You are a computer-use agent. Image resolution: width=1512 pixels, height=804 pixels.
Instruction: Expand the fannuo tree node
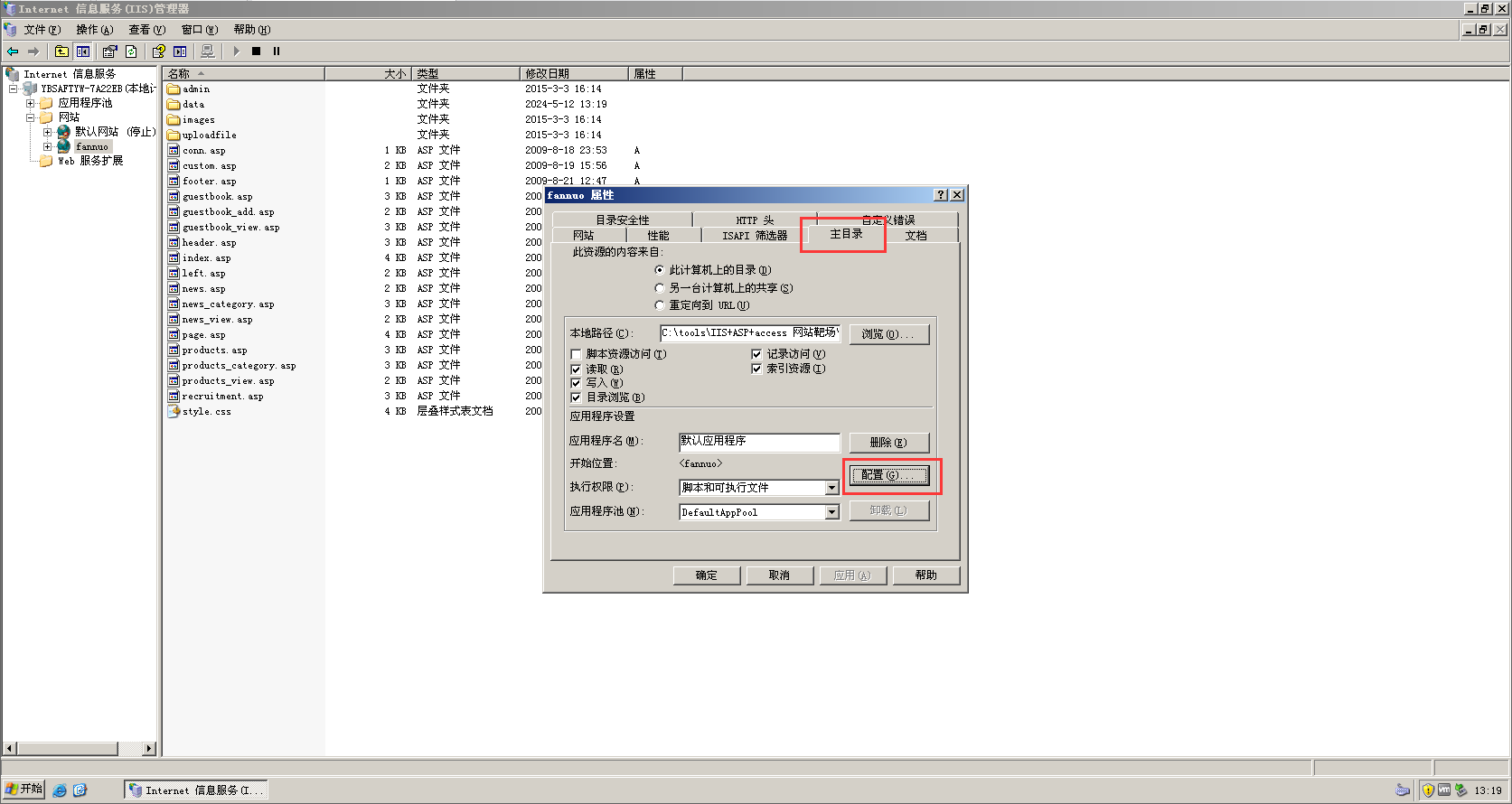point(47,146)
